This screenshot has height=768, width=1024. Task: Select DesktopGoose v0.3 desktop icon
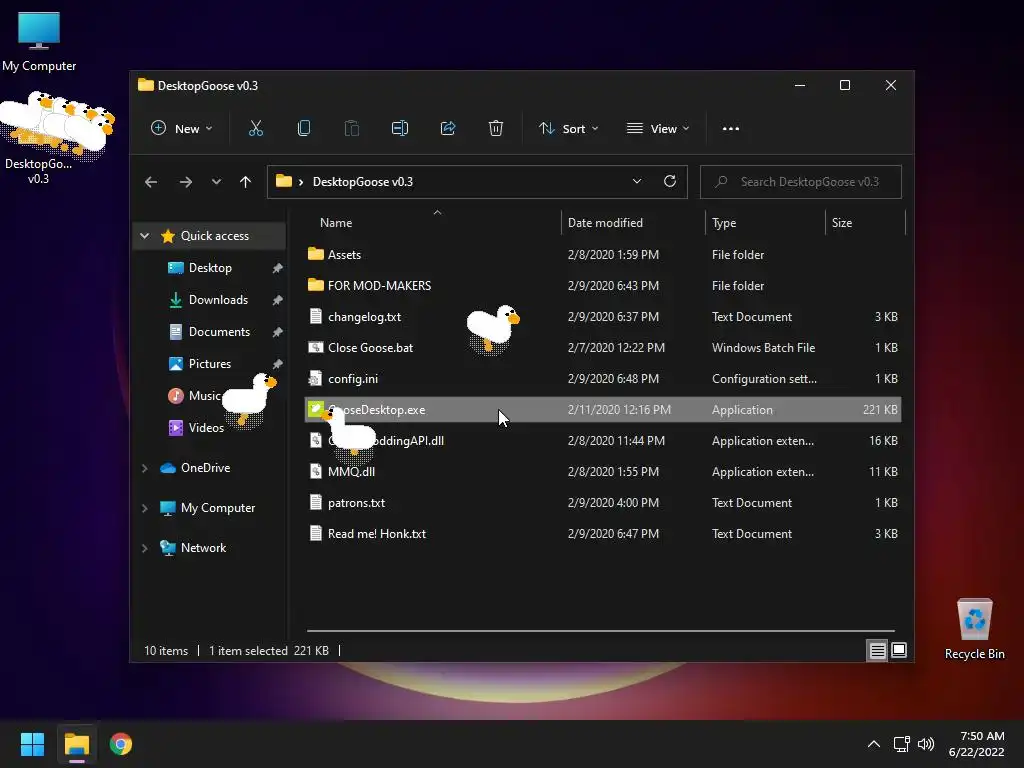(39, 139)
